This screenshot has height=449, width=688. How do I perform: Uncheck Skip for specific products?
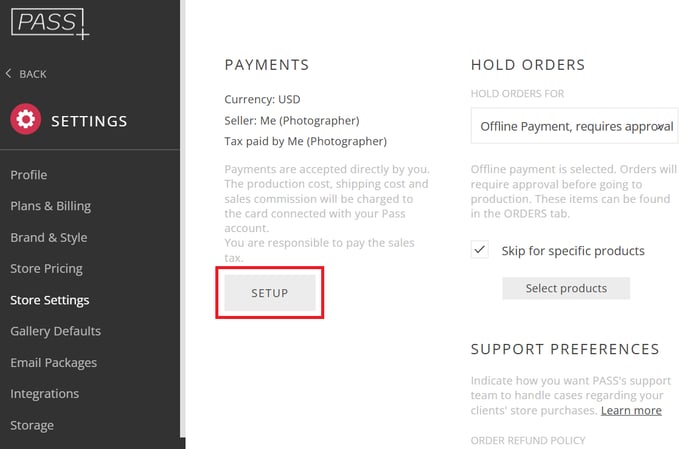point(480,250)
